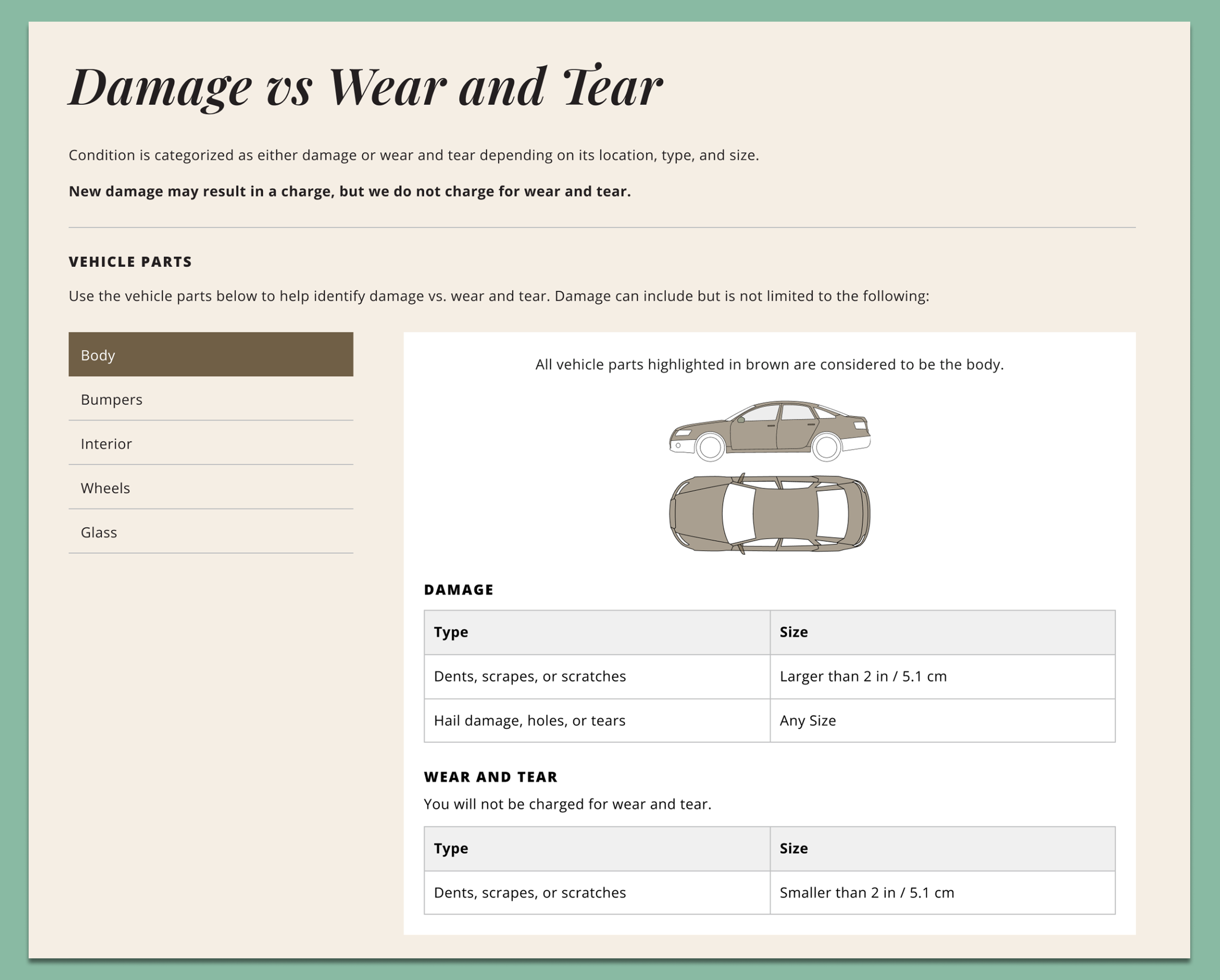Click the DAMAGE section heading
The height and width of the screenshot is (980, 1220).
tap(458, 590)
